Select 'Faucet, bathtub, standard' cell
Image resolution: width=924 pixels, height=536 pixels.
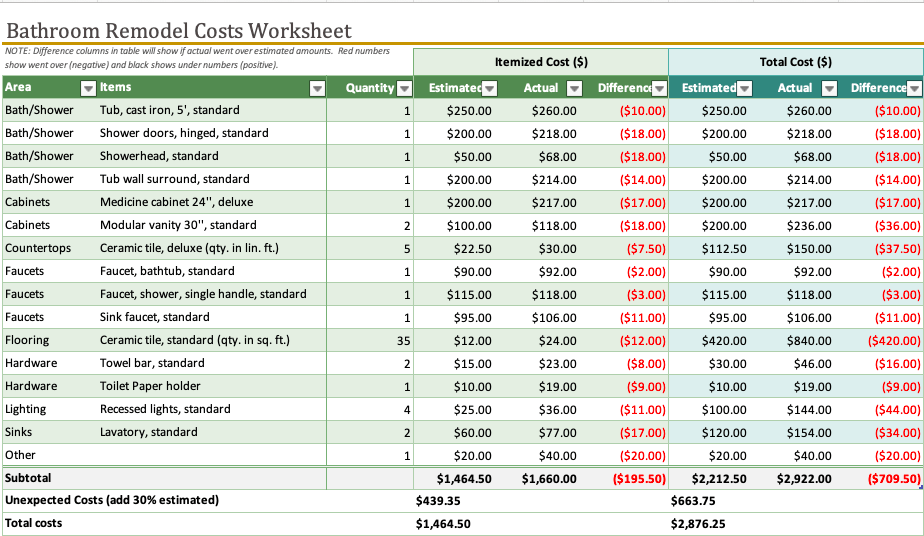[211, 271]
